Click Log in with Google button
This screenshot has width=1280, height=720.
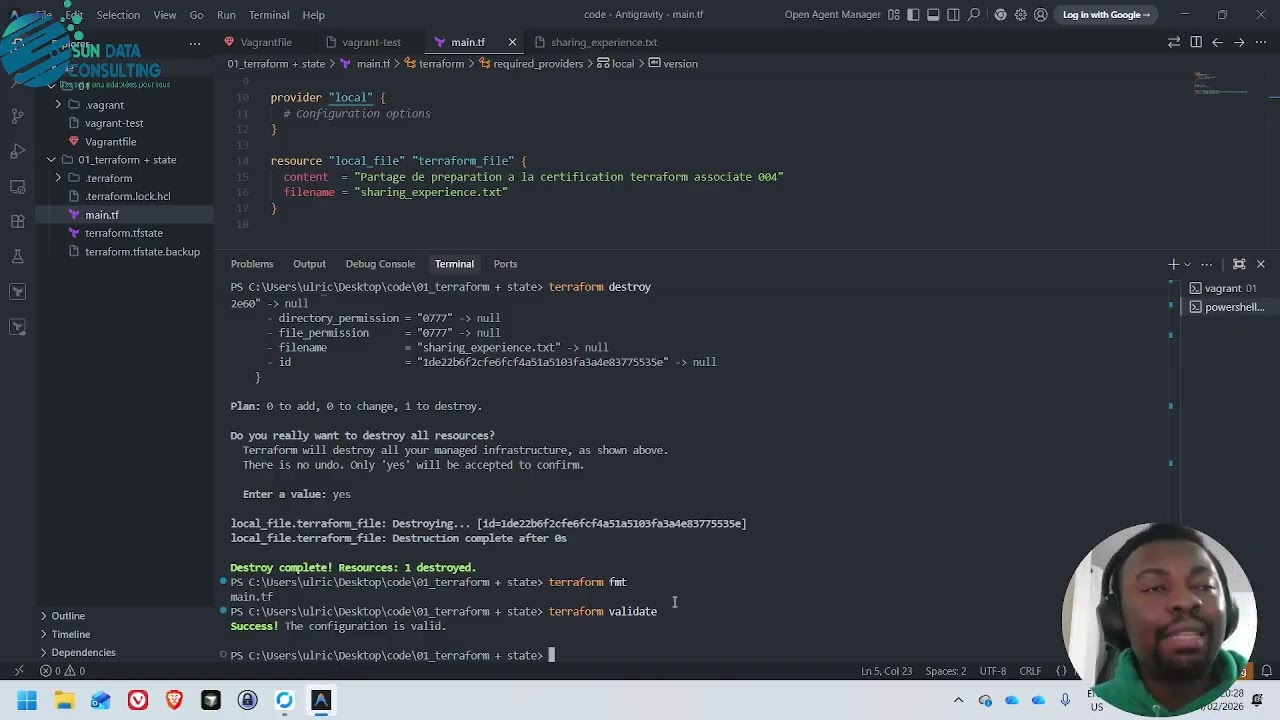pyautogui.click(x=1106, y=15)
